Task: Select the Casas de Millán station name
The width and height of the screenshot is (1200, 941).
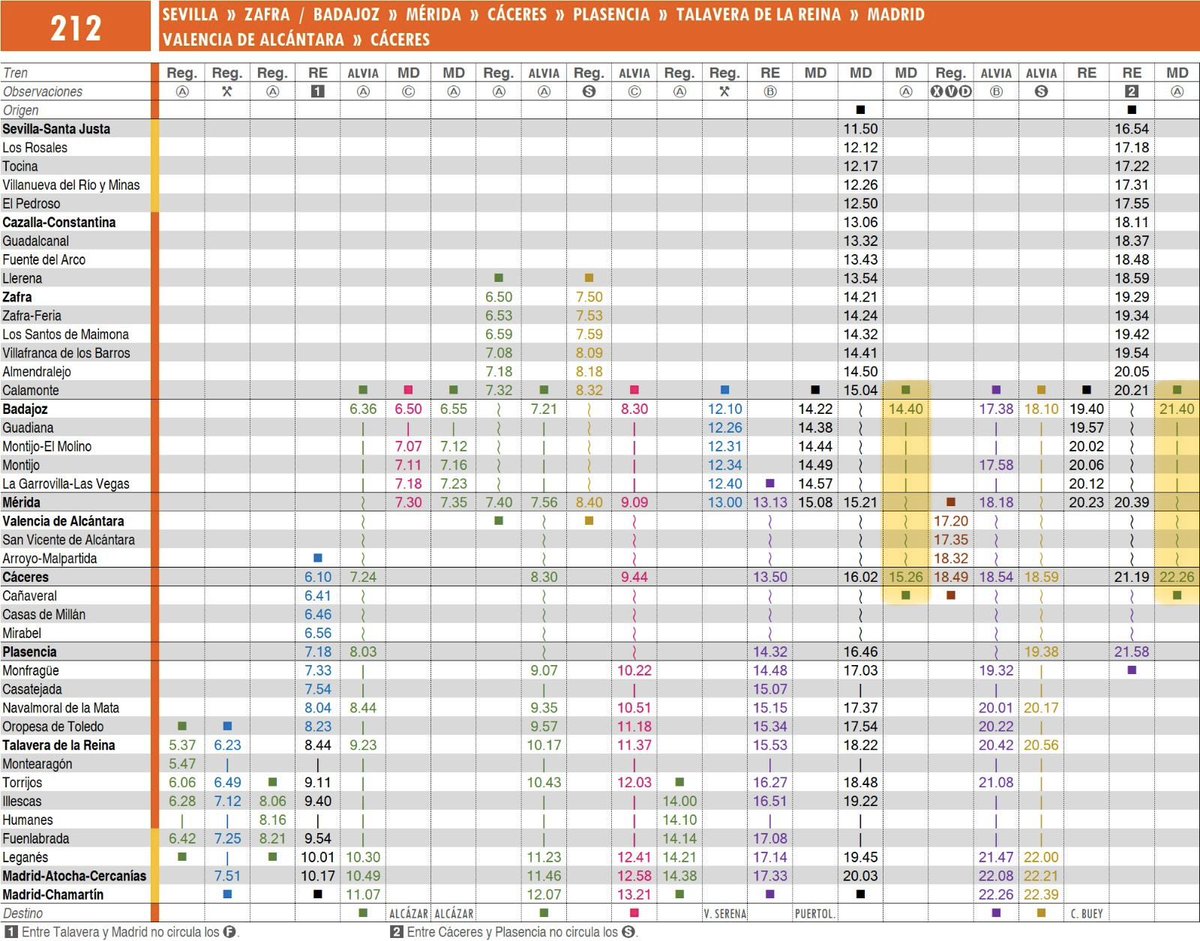Action: (43, 615)
